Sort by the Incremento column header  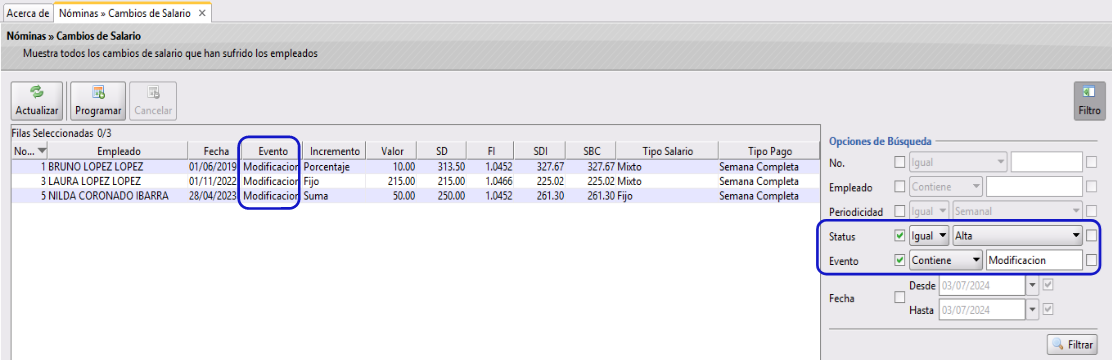pos(335,151)
